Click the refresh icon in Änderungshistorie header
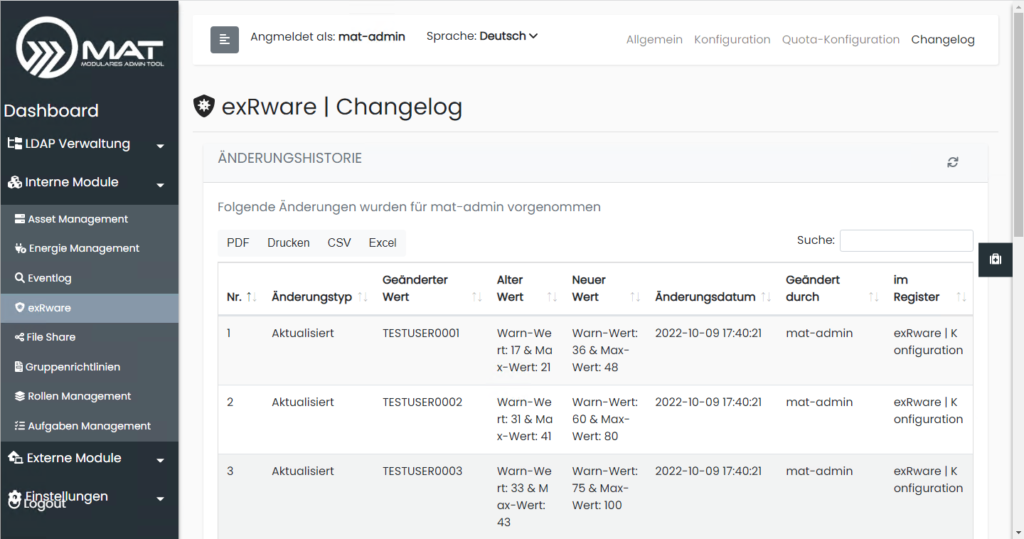This screenshot has height=539, width=1024. 952,162
